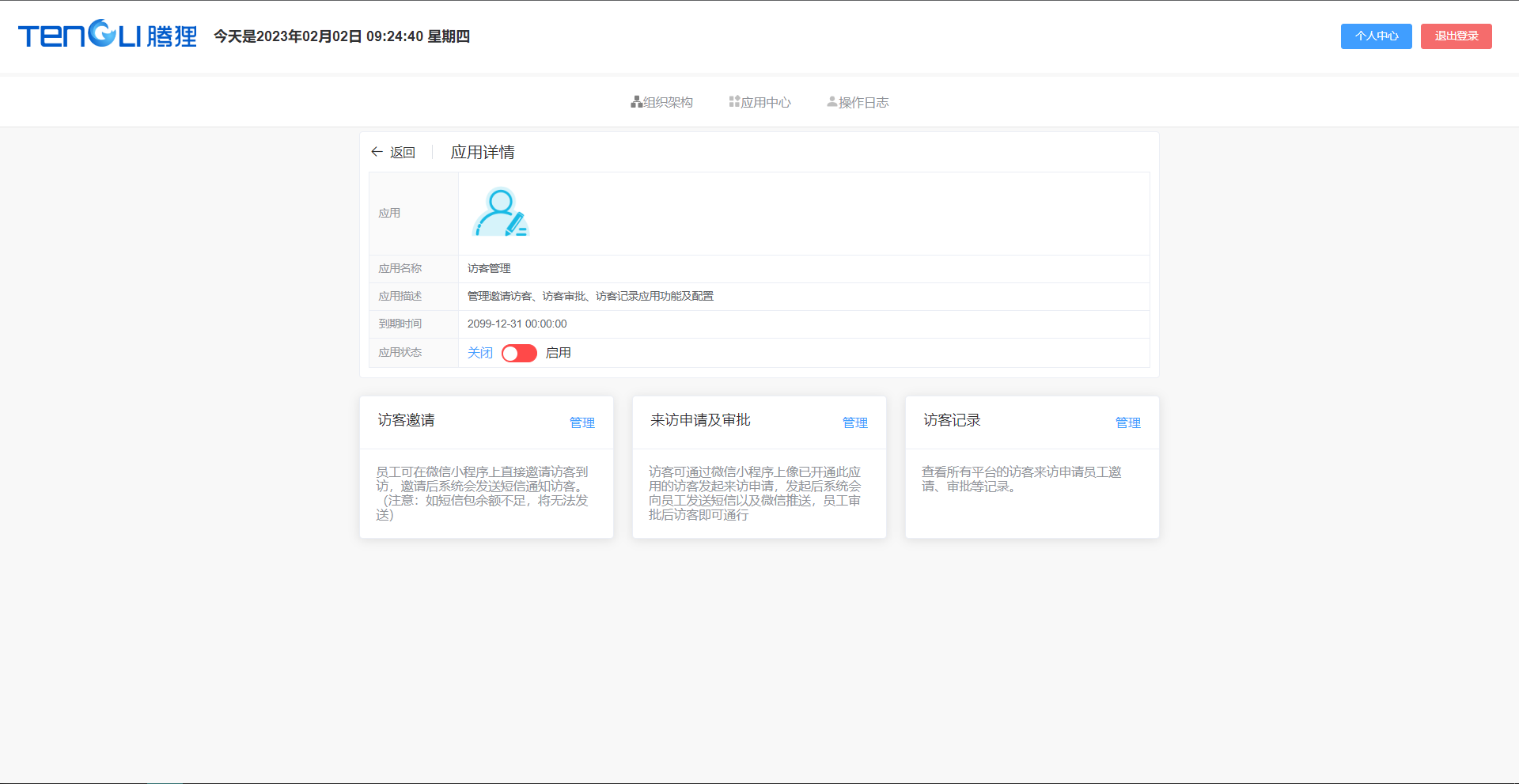Screen dimensions: 1519x784
Task: Click the 应用详情 page heading
Action: 483,152
